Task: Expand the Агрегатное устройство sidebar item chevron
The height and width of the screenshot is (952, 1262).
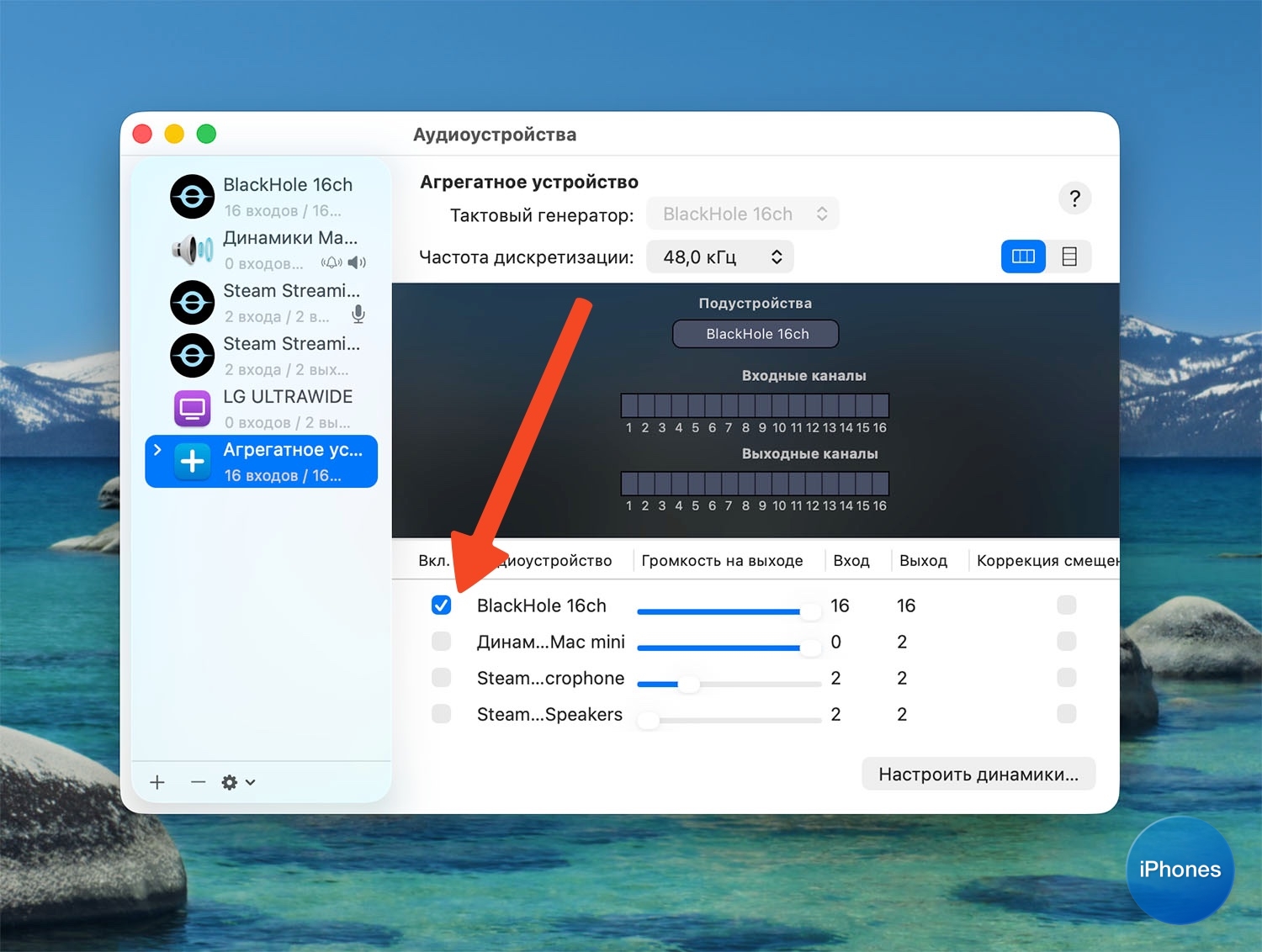Action: (x=157, y=450)
